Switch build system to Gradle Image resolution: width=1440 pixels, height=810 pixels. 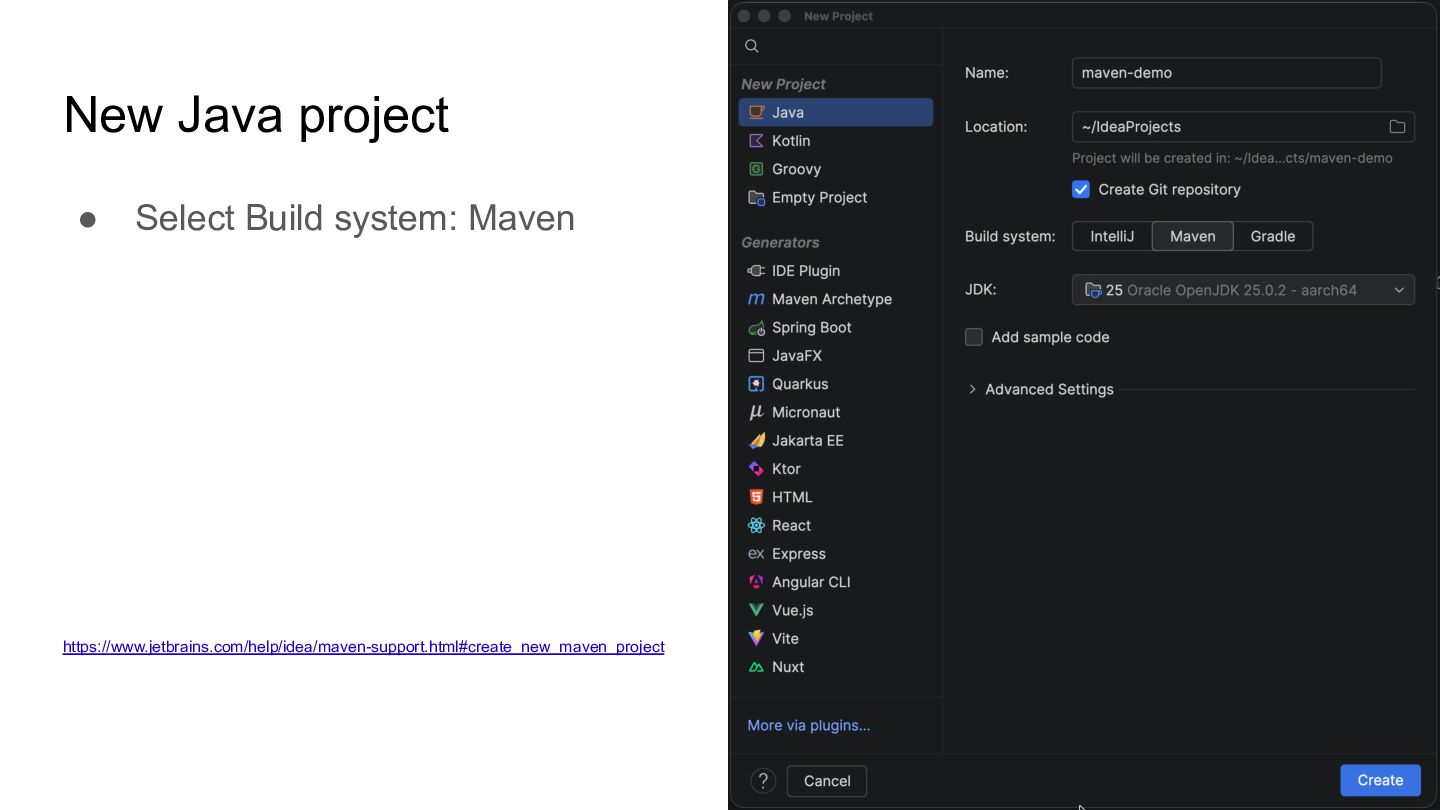point(1272,237)
